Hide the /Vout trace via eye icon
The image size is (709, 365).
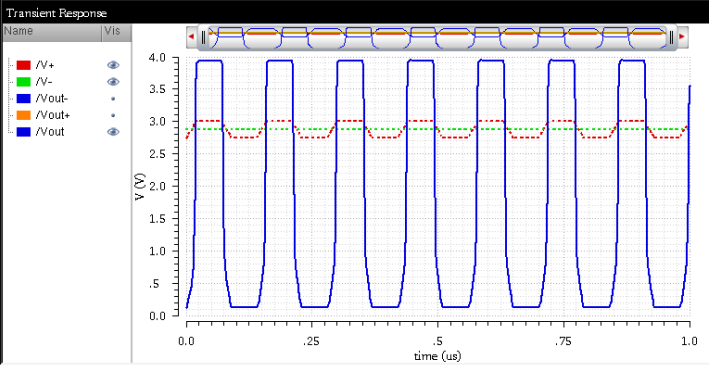(113, 132)
